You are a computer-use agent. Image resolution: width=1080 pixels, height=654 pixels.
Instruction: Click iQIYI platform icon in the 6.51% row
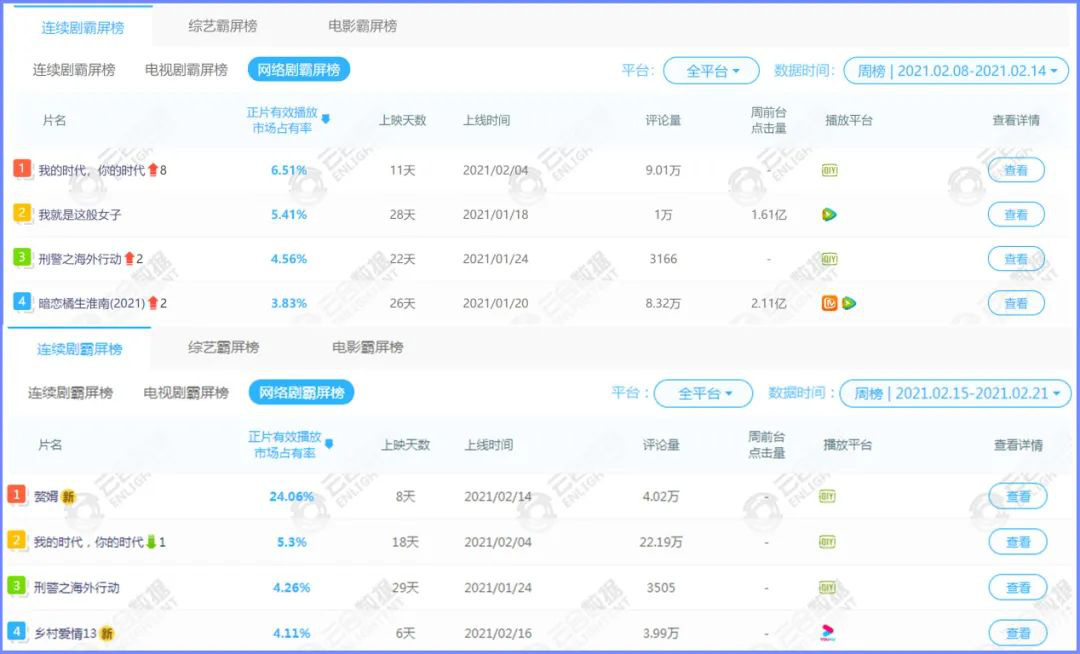(x=829, y=170)
